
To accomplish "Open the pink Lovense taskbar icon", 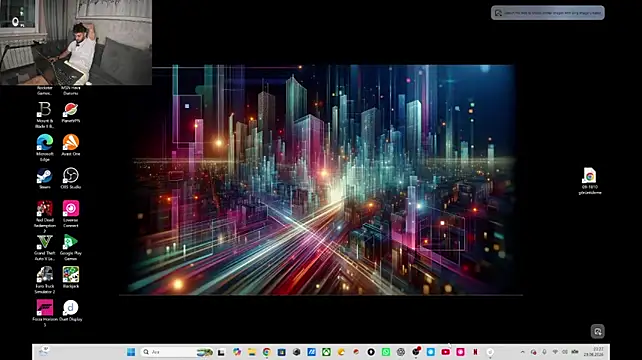I will pyautogui.click(x=460, y=352).
